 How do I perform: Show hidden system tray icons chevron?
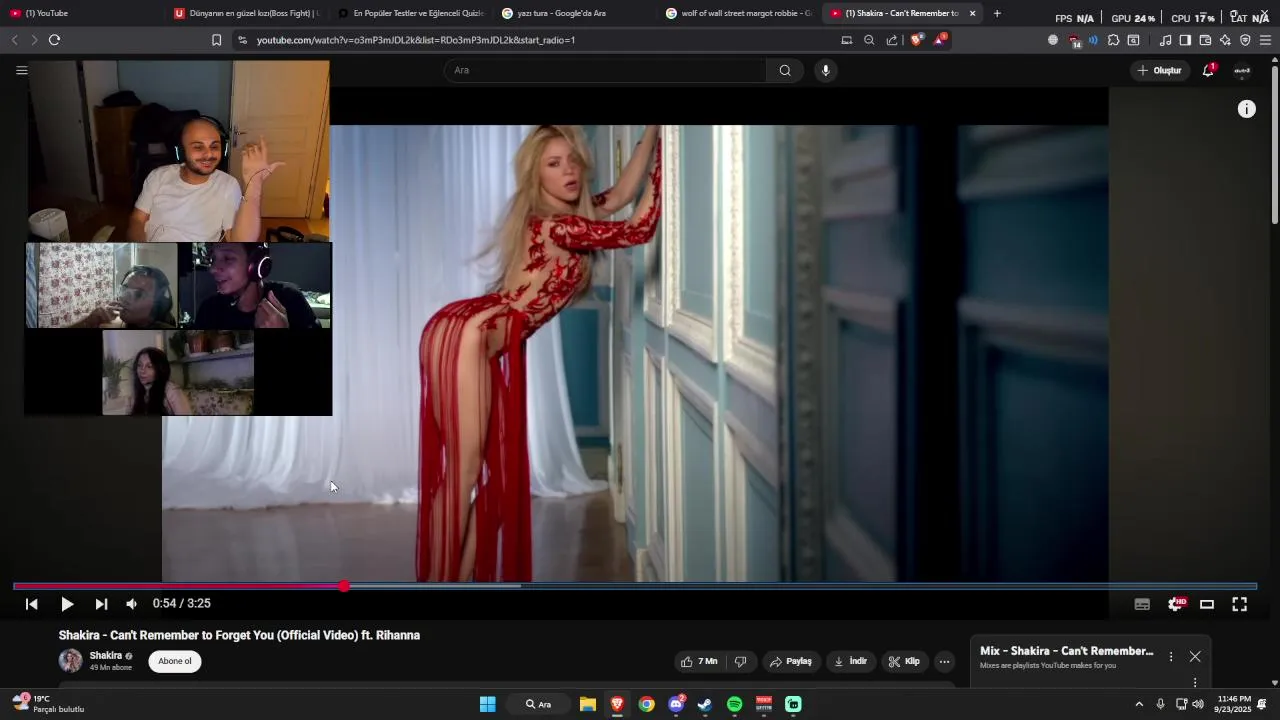coord(1138,704)
